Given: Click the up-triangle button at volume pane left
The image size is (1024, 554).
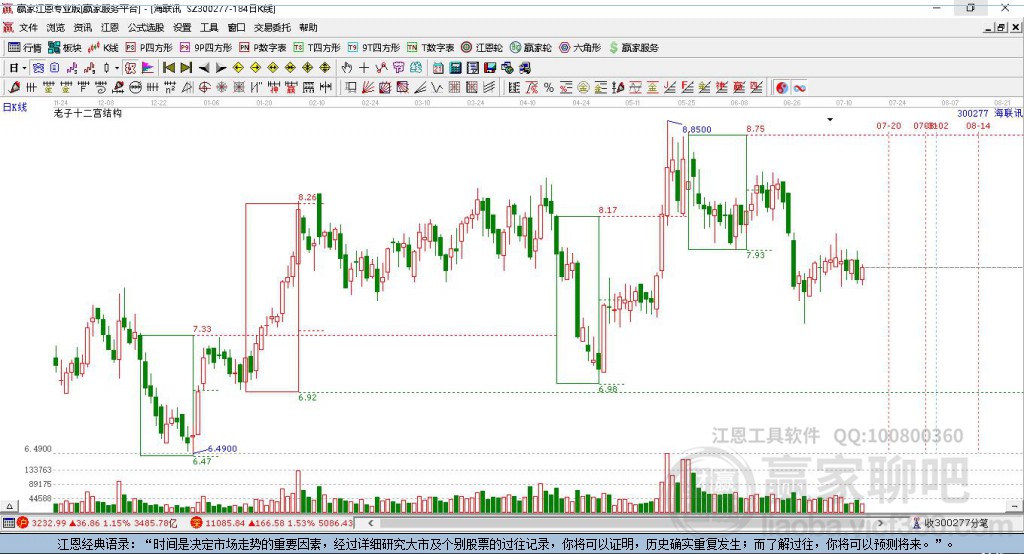Looking at the screenshot, I should [9, 506].
